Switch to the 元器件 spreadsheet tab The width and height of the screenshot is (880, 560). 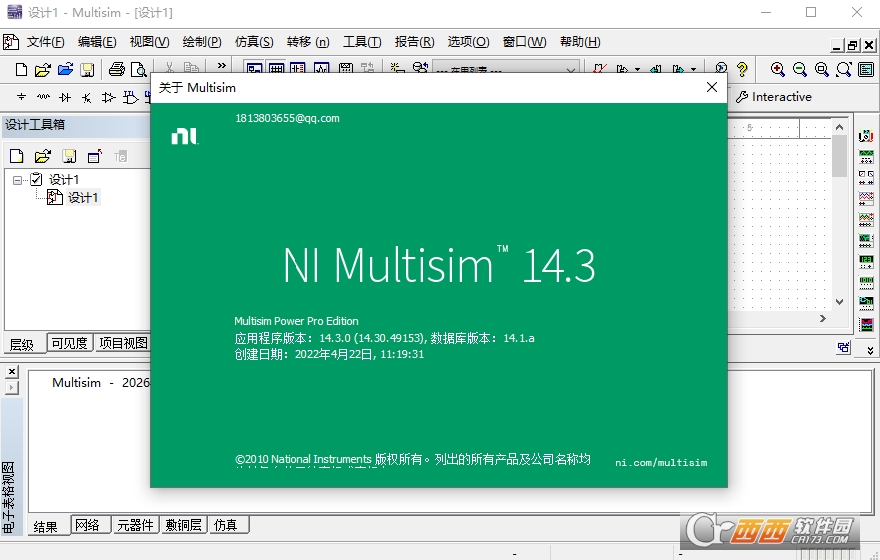(x=135, y=525)
